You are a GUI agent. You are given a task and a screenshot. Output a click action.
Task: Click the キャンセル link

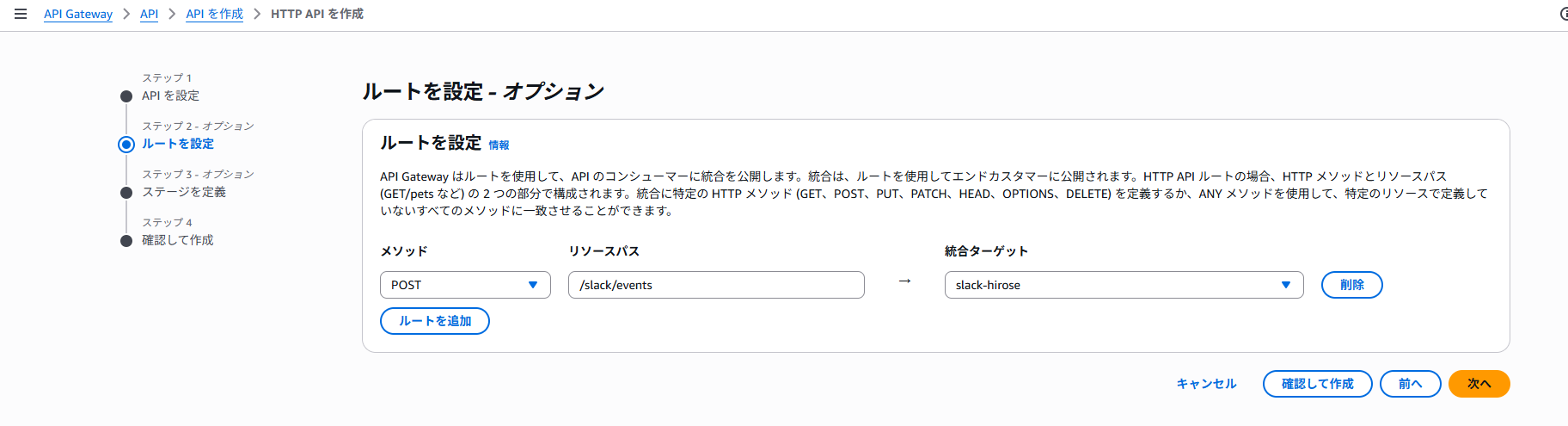coord(1206,384)
